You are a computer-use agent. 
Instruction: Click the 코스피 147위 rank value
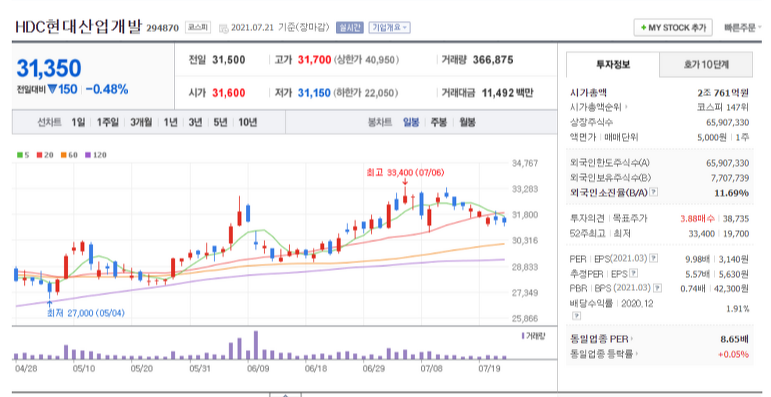pos(723,107)
